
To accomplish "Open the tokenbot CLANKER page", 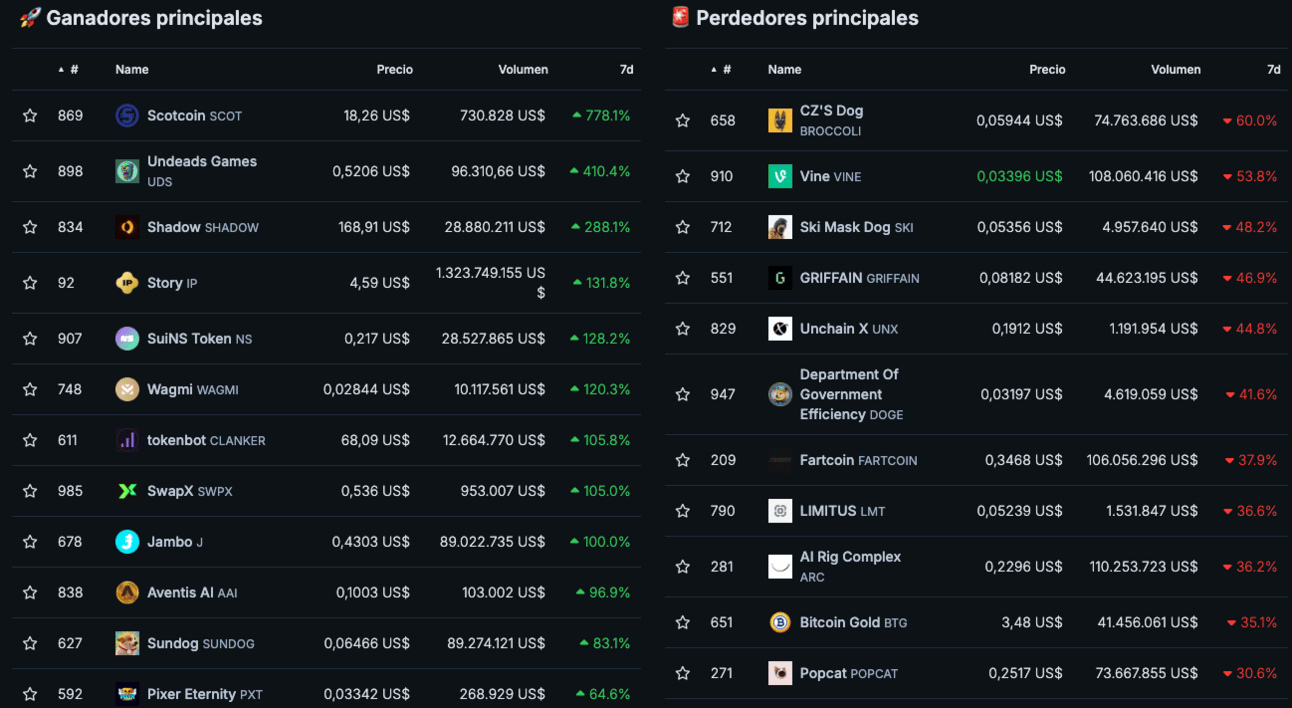I will point(206,440).
